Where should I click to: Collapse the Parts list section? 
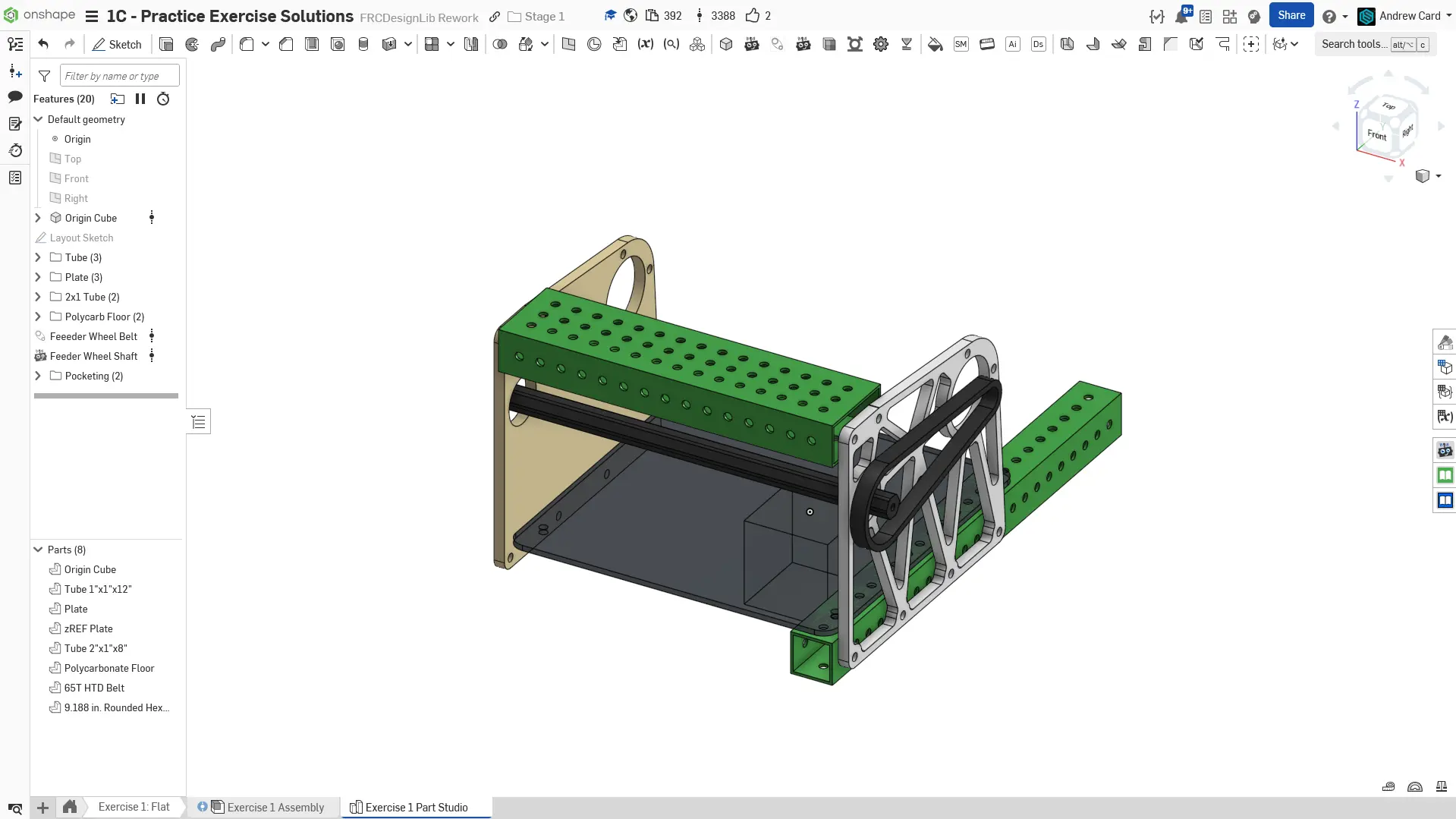(x=38, y=550)
